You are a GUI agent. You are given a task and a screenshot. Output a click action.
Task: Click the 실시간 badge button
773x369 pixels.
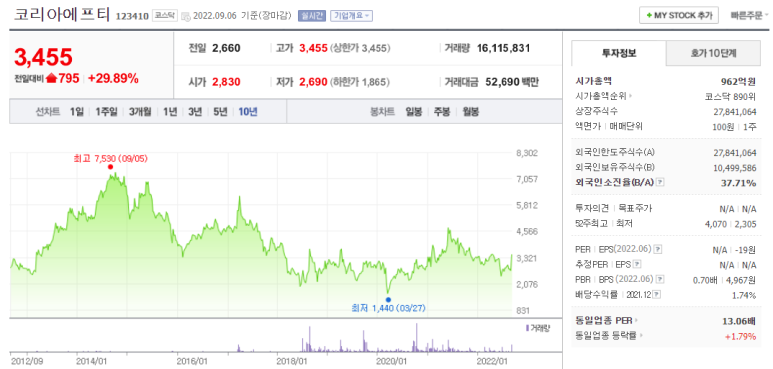[312, 16]
